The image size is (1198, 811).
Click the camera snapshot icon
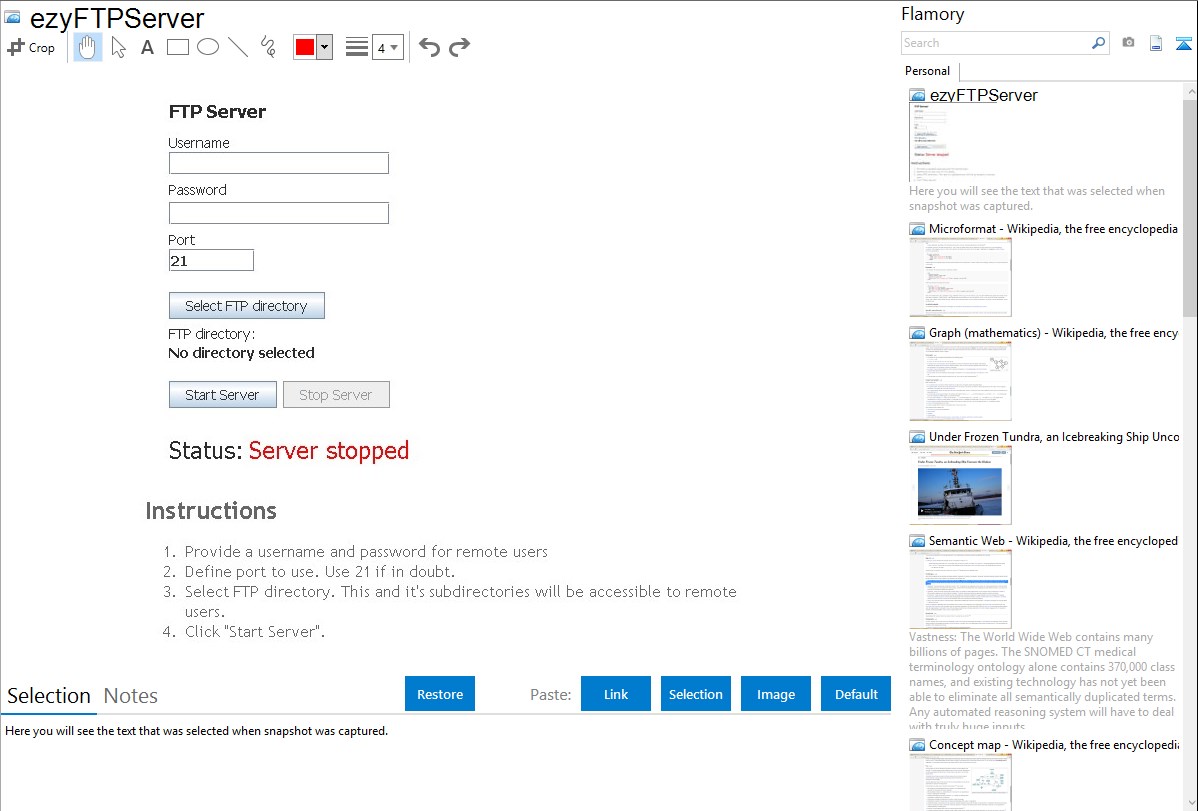(x=1128, y=43)
